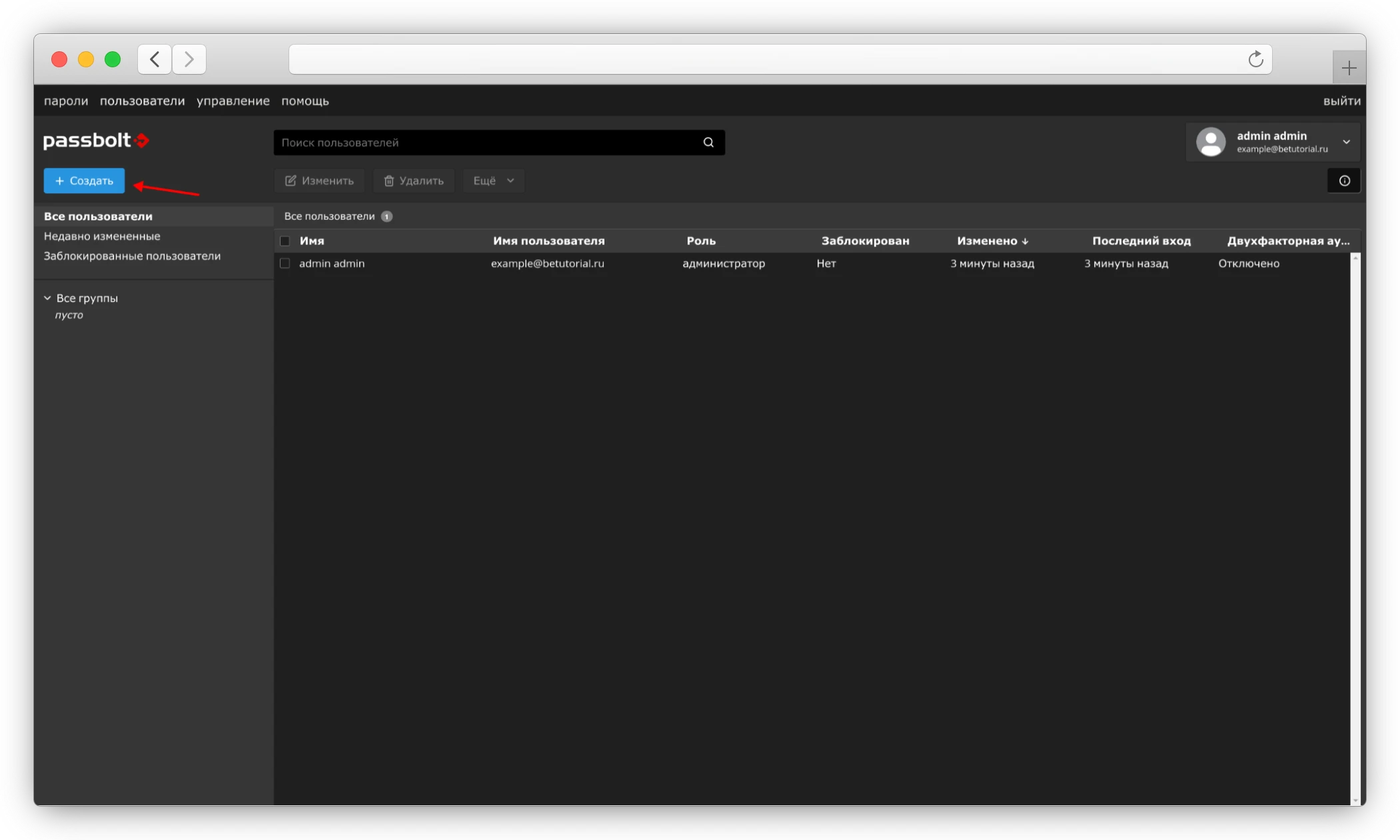The height and width of the screenshot is (840, 1400).
Task: Select all users header checkbox
Action: coord(285,241)
